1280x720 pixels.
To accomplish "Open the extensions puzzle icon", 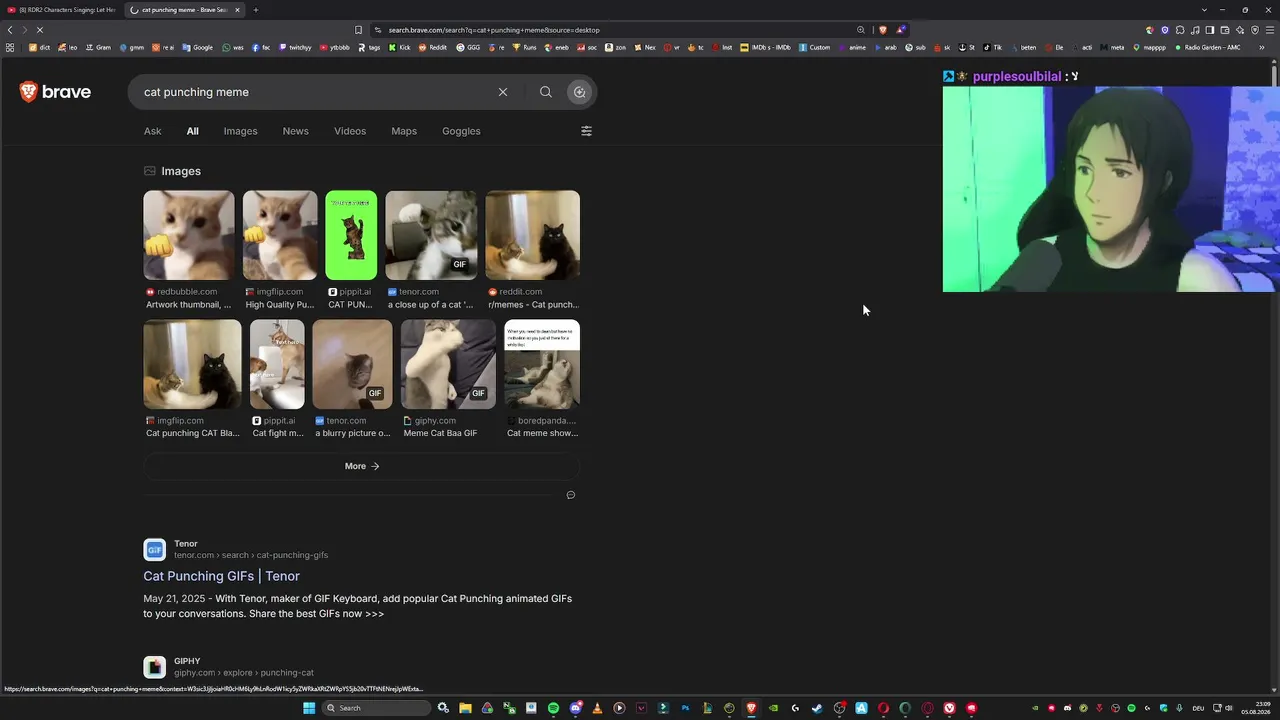I will 1180,30.
